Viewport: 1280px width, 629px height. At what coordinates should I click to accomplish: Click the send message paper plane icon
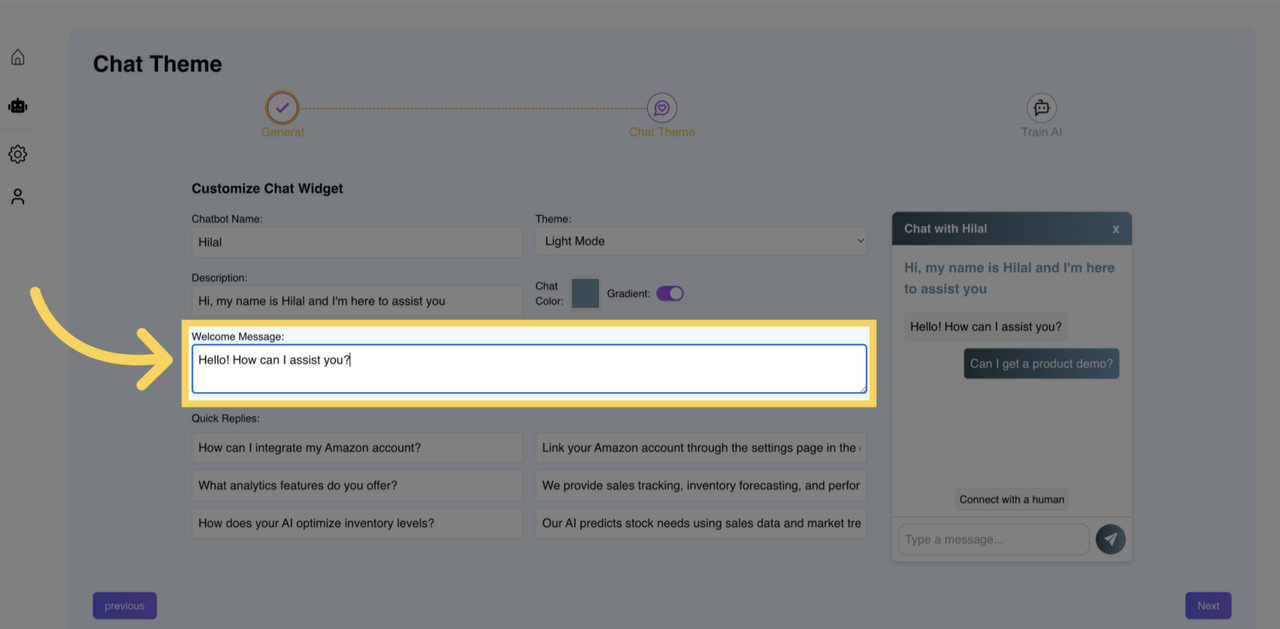[1110, 539]
